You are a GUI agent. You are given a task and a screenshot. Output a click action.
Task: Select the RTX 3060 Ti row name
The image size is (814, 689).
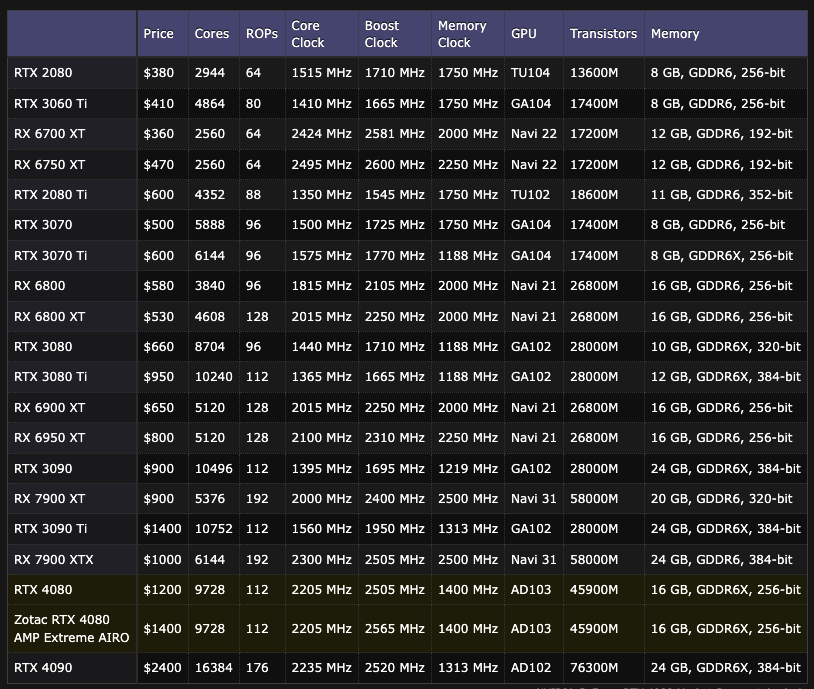coord(50,103)
